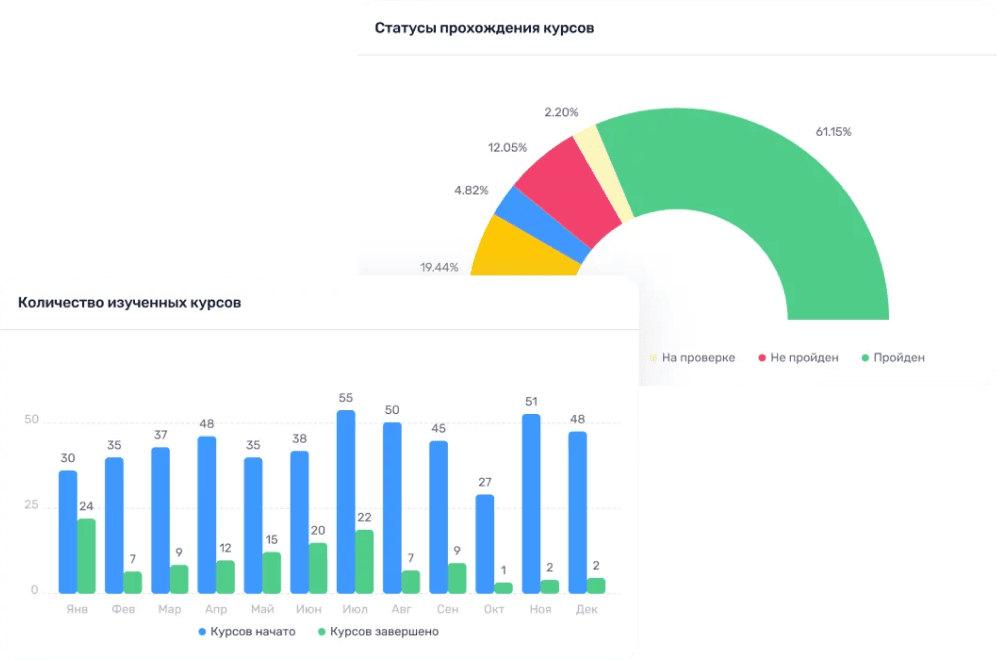The width and height of the screenshot is (998, 660).
Task: Click the green bar for Апр
Action: [x=225, y=577]
